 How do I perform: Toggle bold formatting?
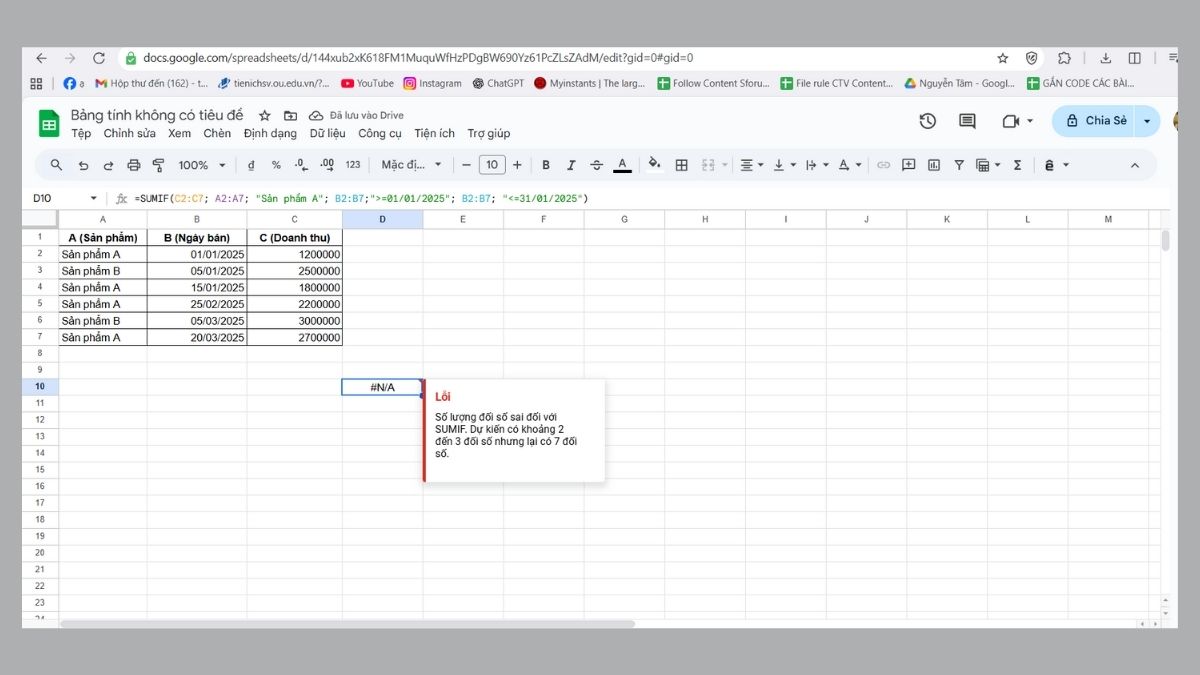(546, 165)
